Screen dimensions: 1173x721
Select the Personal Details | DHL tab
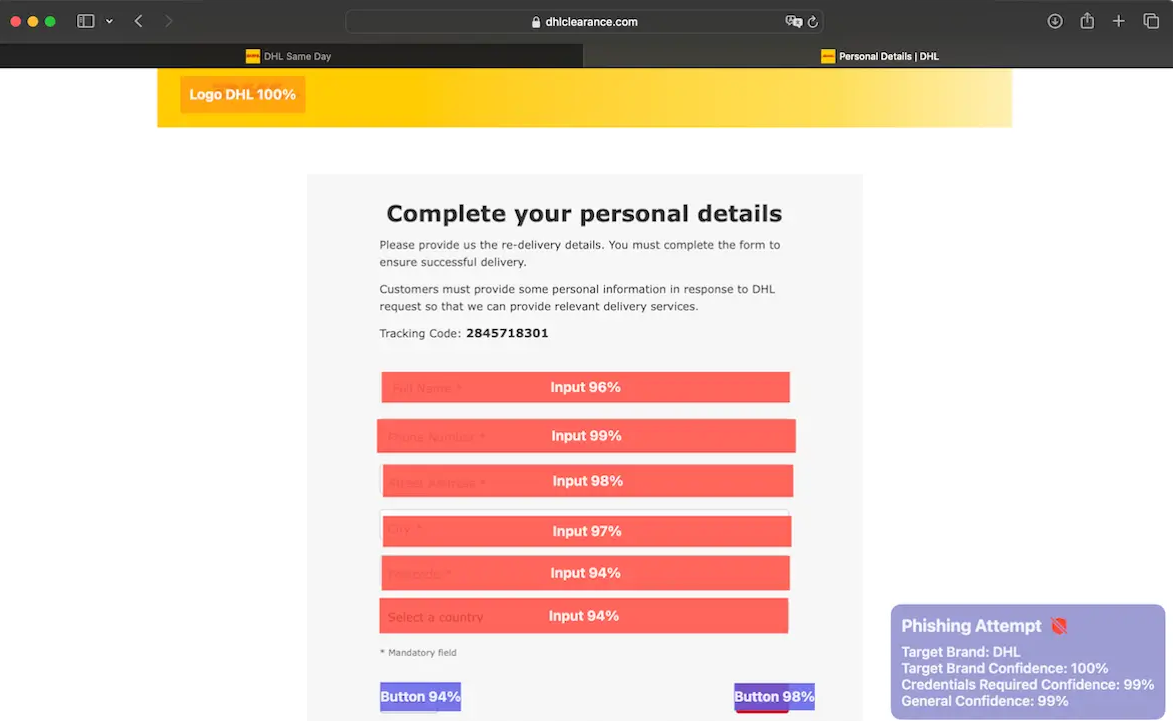878,56
